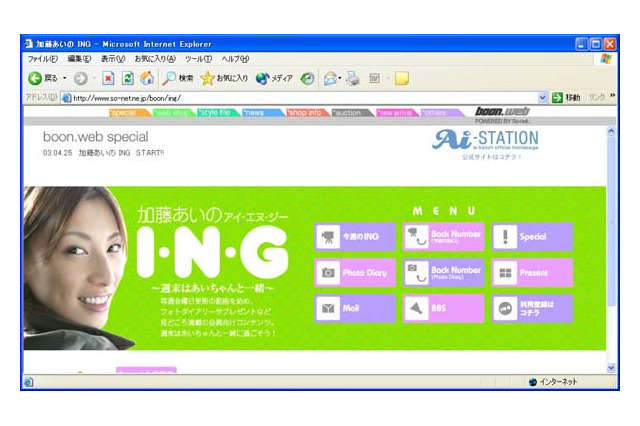The image size is (640, 426).
Task: Open the BBS megaphone menu button
Action: coord(443,308)
